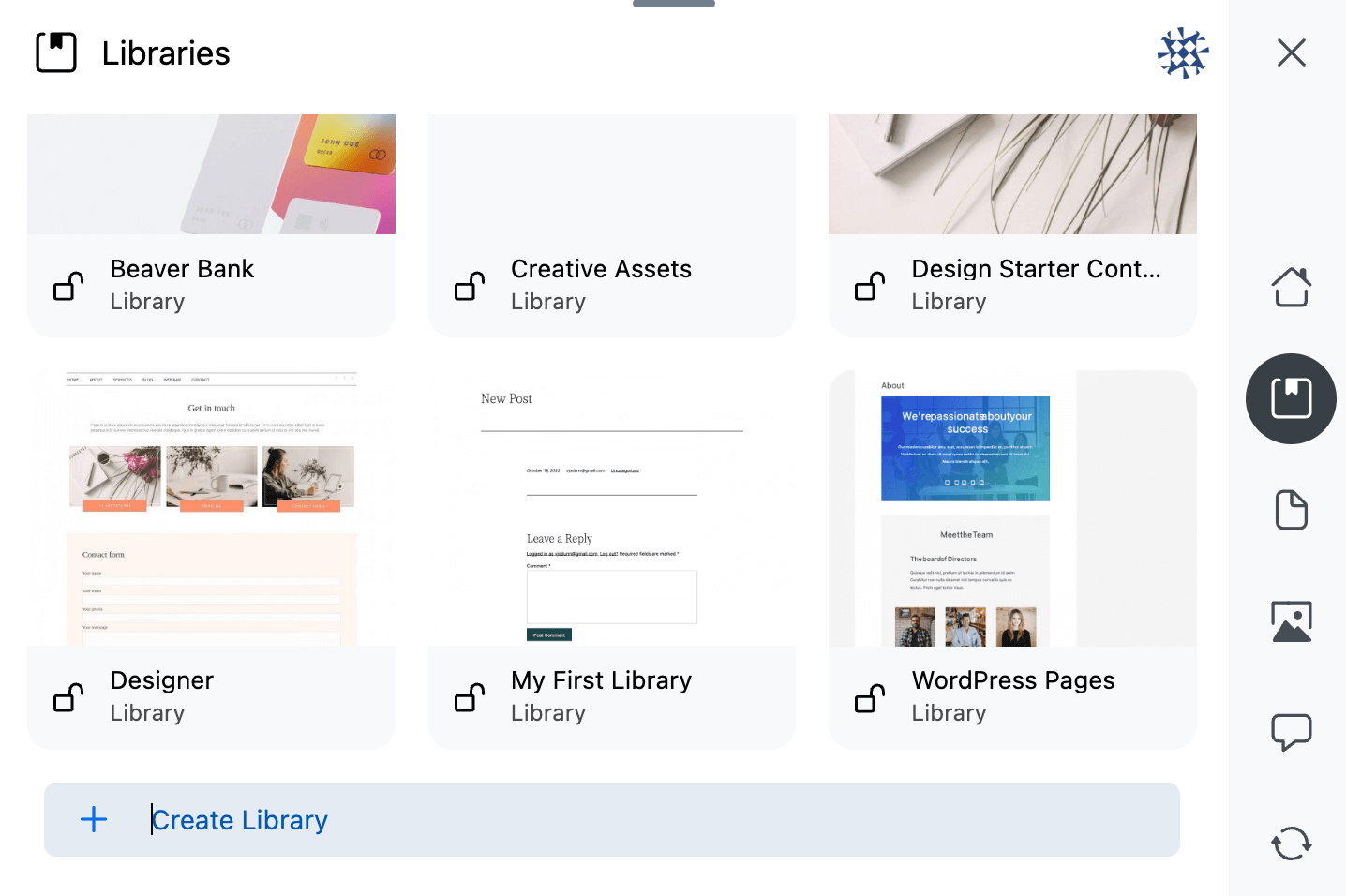Click the Libraries bookmark icon beside the title
This screenshot has height=896, width=1346.
point(56,52)
